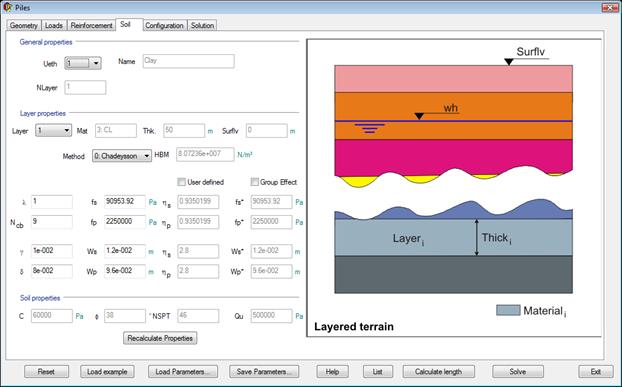Click the Save Parameters button
This screenshot has width=622, height=387.
pyautogui.click(x=264, y=372)
